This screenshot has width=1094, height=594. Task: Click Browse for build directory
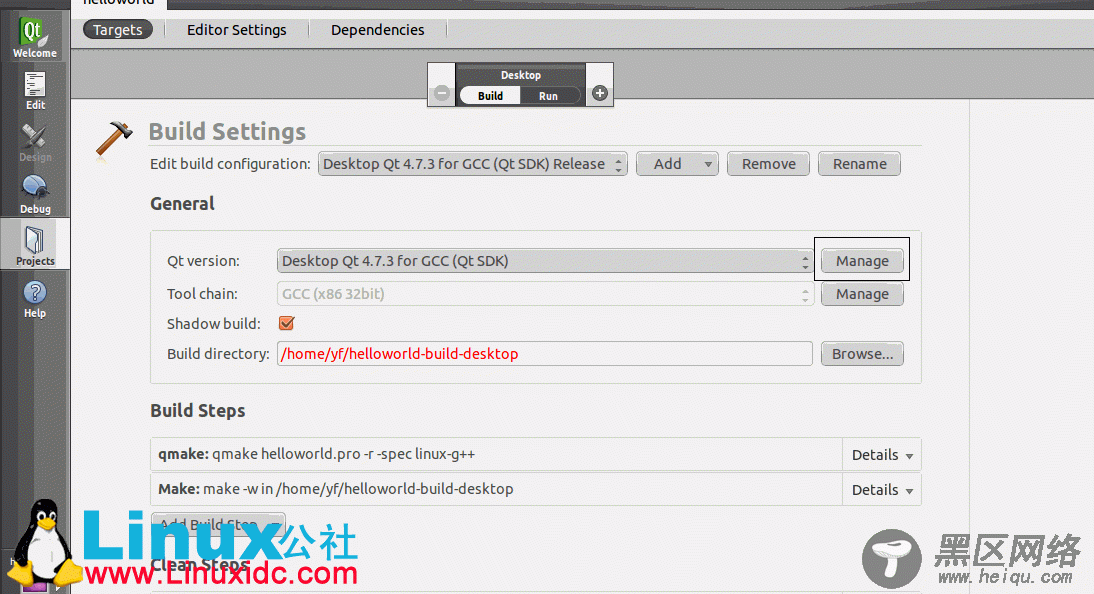coord(862,354)
